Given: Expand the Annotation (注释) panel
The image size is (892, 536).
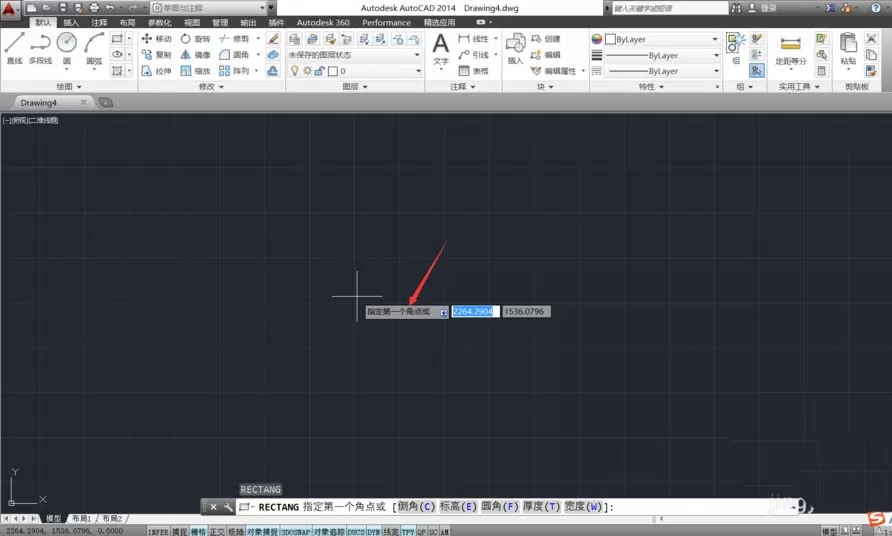Looking at the screenshot, I should point(463,86).
